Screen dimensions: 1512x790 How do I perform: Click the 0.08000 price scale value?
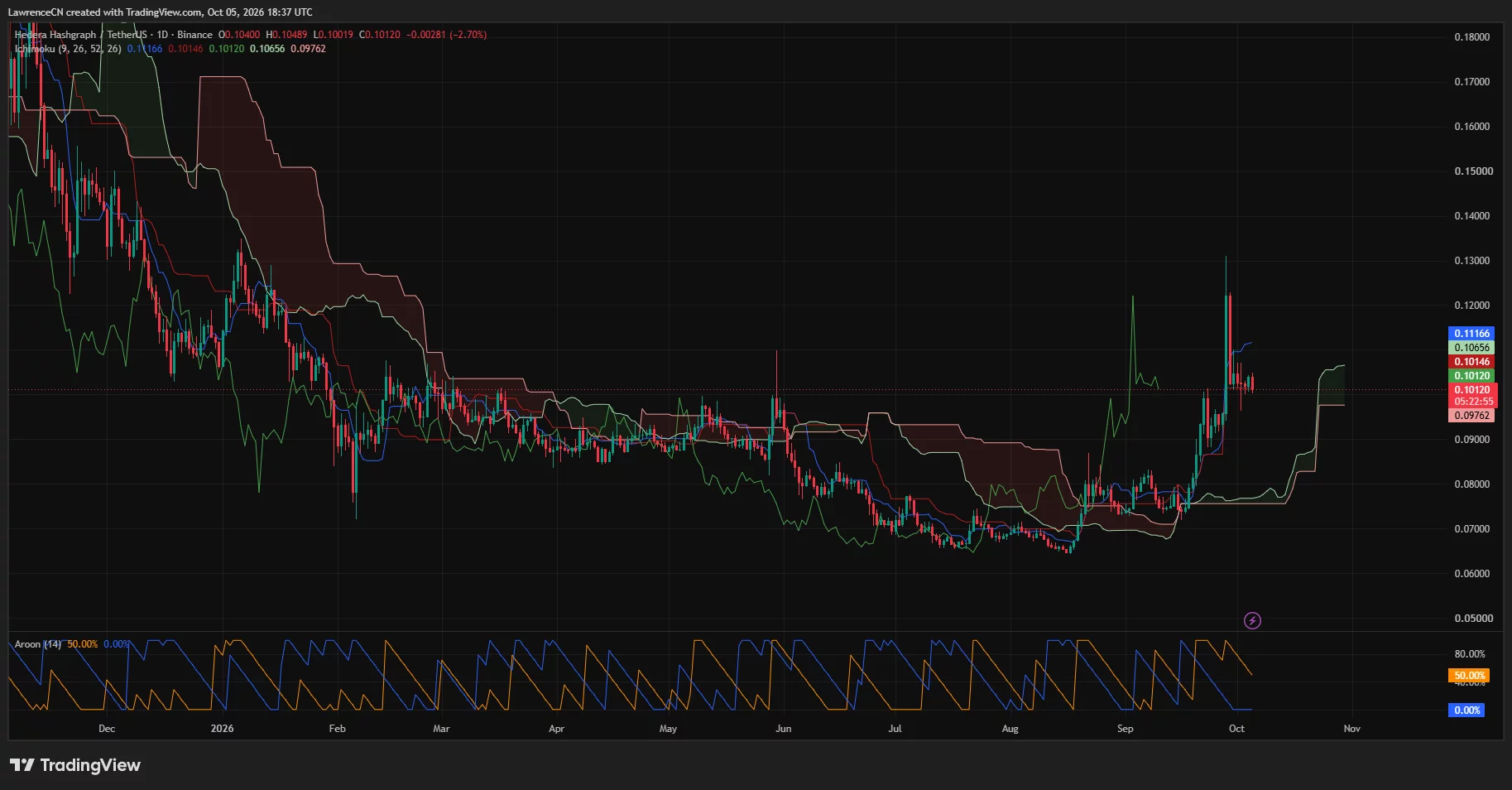pos(1472,484)
